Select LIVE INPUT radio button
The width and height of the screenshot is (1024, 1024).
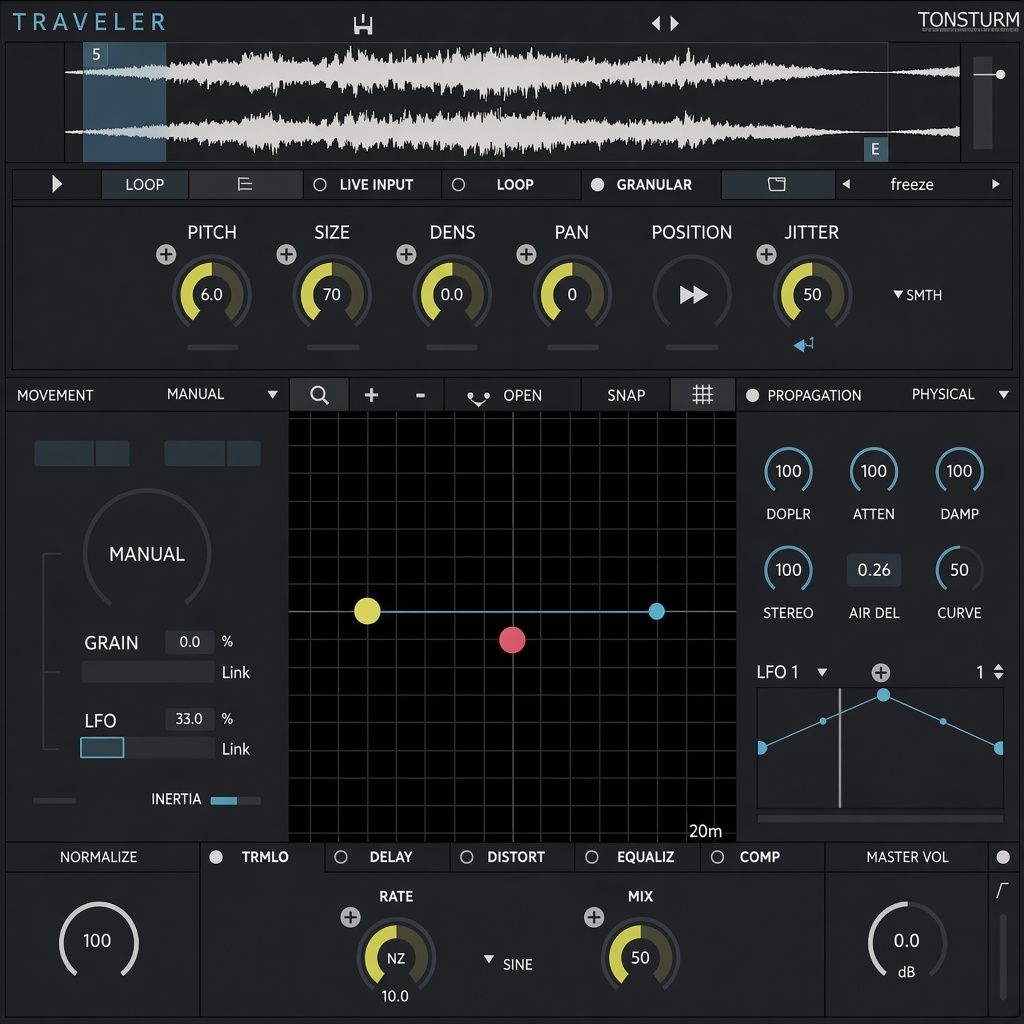click(319, 185)
